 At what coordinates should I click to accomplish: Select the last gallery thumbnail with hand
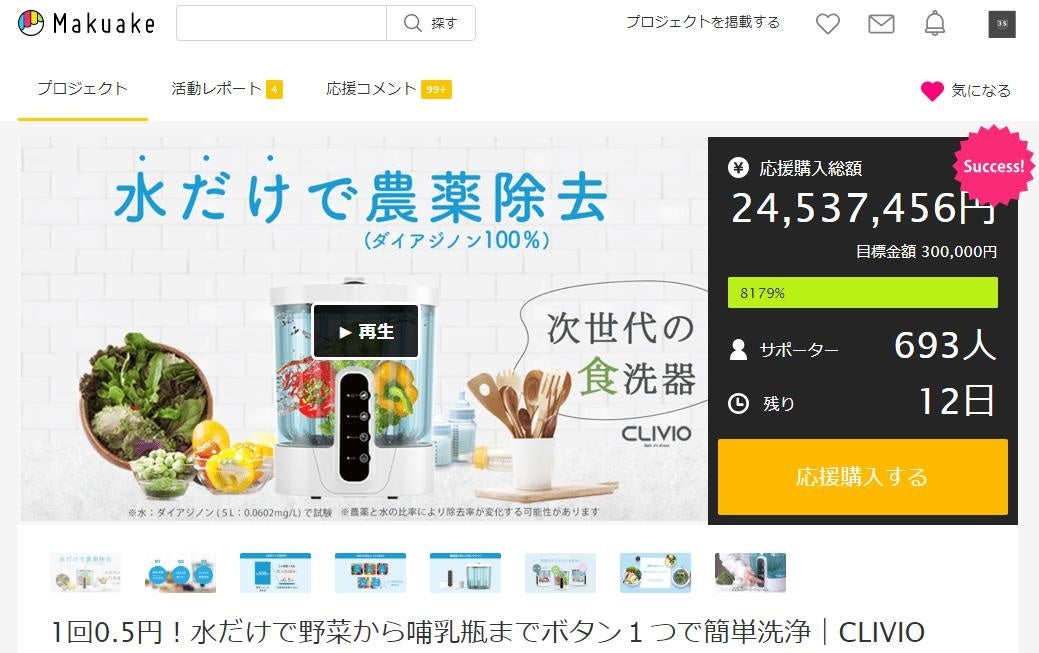point(750,573)
